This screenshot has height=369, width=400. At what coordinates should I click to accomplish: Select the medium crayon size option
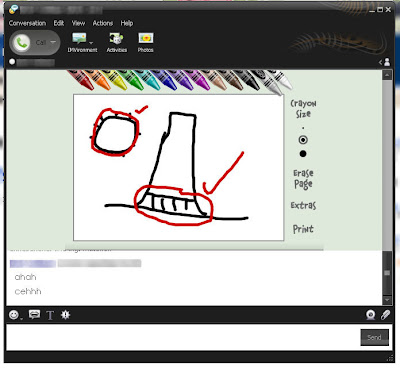(x=303, y=140)
